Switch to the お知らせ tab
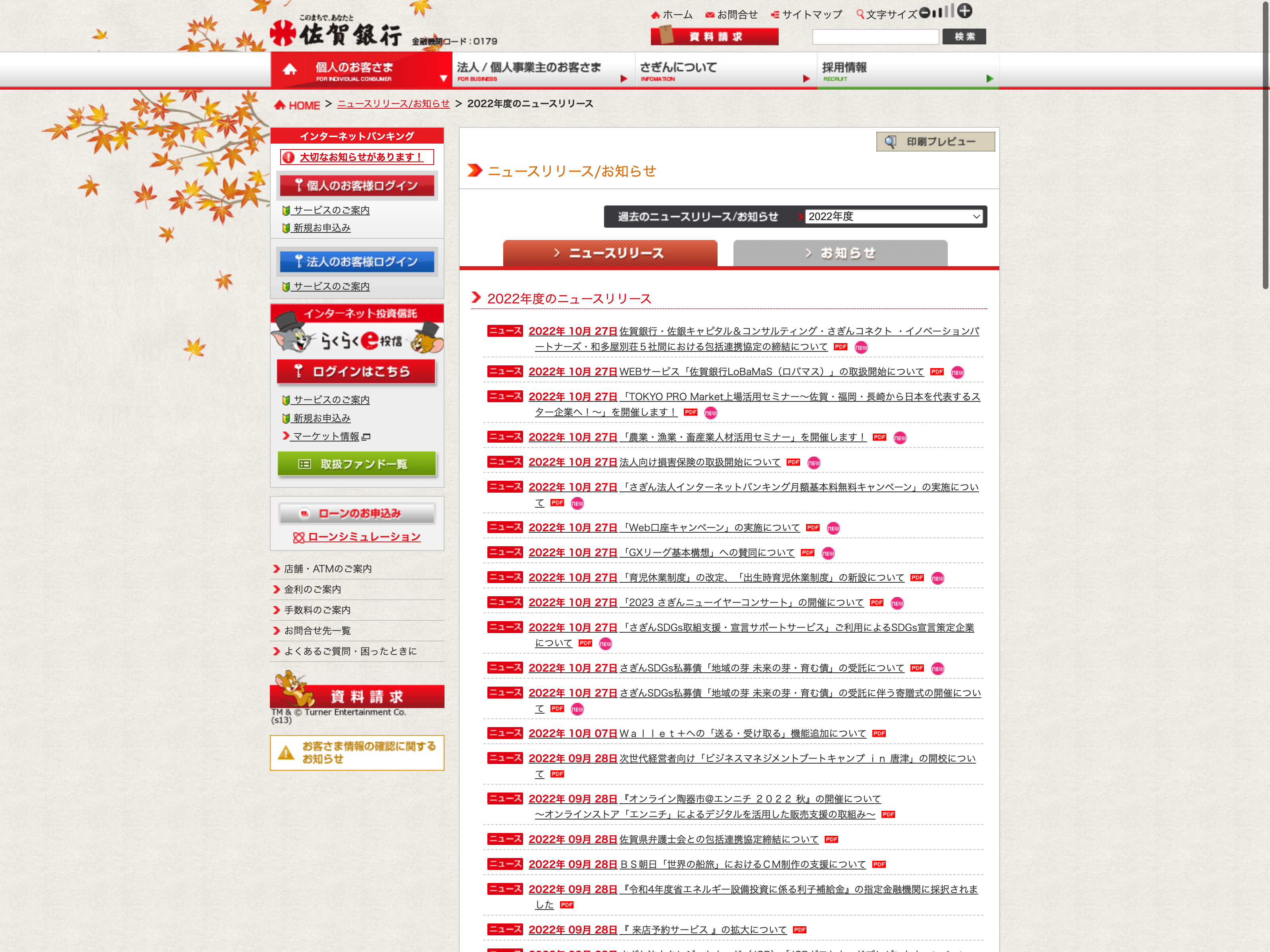 (x=840, y=253)
